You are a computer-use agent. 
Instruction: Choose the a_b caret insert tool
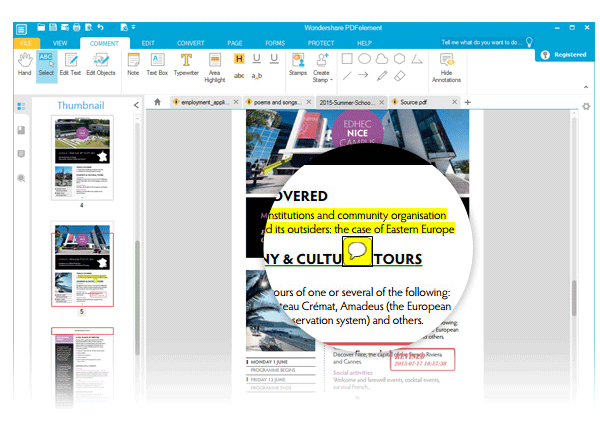(x=257, y=76)
